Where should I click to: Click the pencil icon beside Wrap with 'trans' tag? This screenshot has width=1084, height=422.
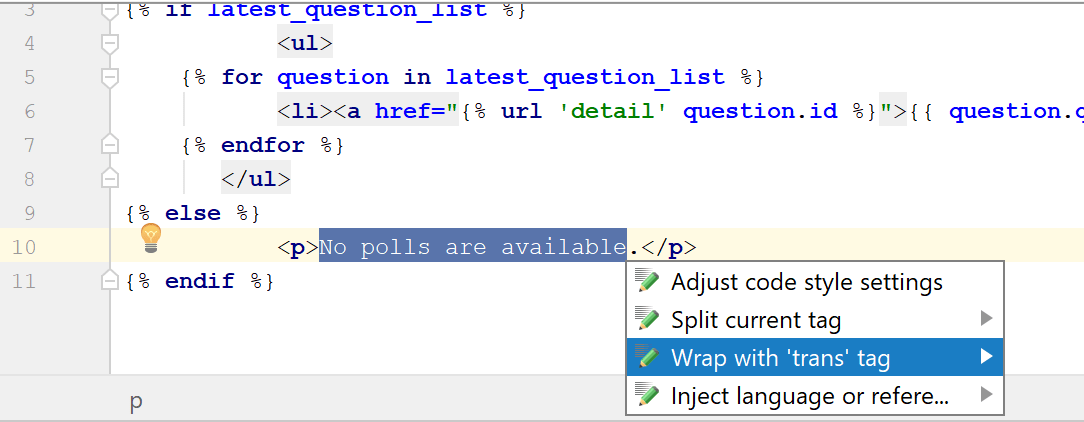pos(648,358)
